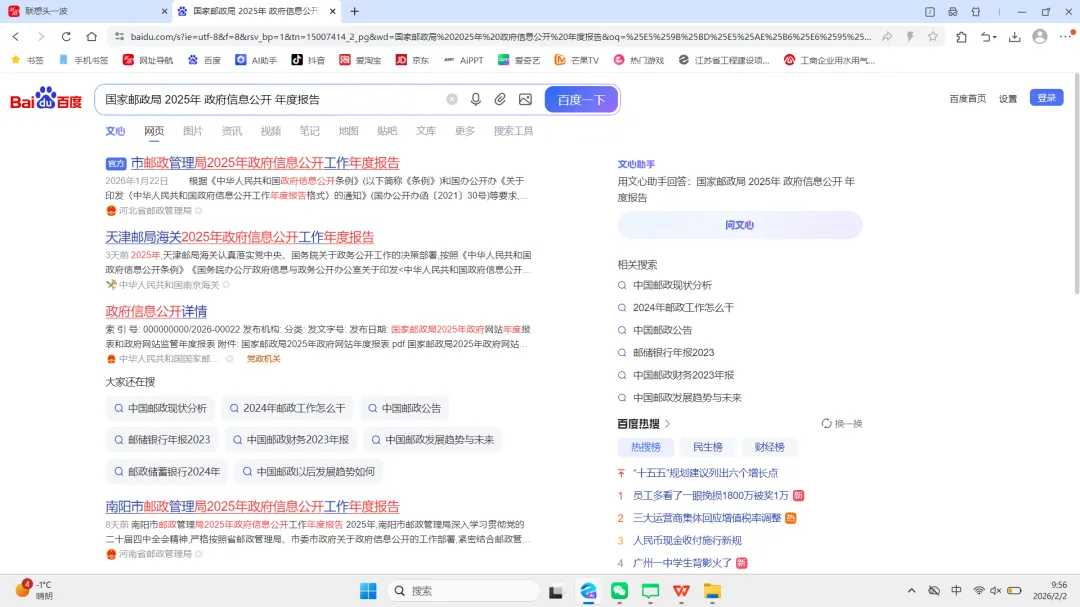This screenshot has height=607, width=1080.
Task: Switch to 文库 search tab
Action: [x=426, y=131]
